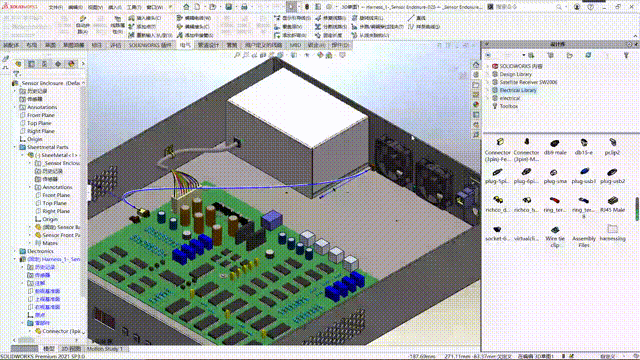Click the Open file icon
The width and height of the screenshot is (640, 360).
[213, 7]
